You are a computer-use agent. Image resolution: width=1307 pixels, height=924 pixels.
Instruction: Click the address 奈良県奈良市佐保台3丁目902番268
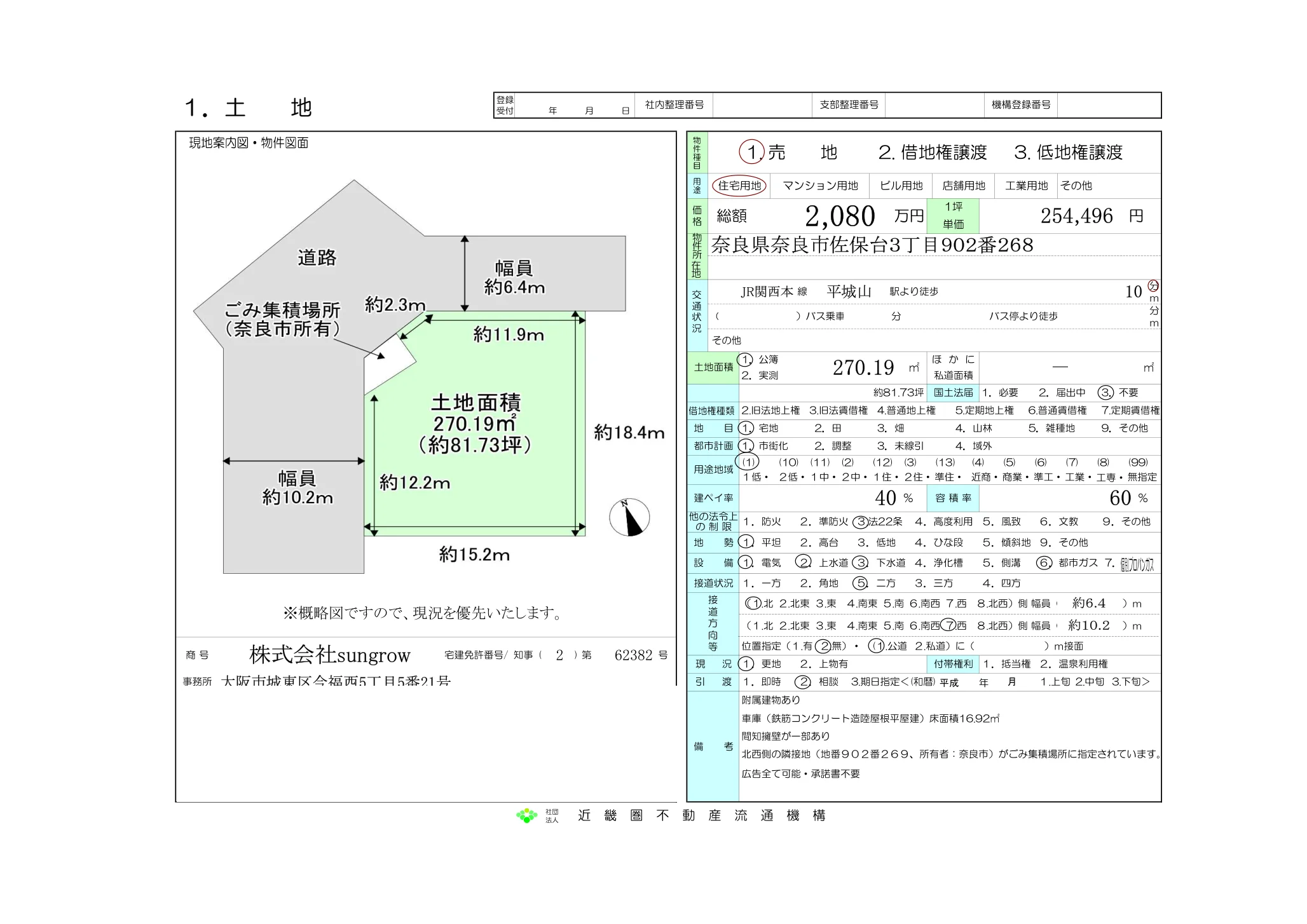(872, 245)
